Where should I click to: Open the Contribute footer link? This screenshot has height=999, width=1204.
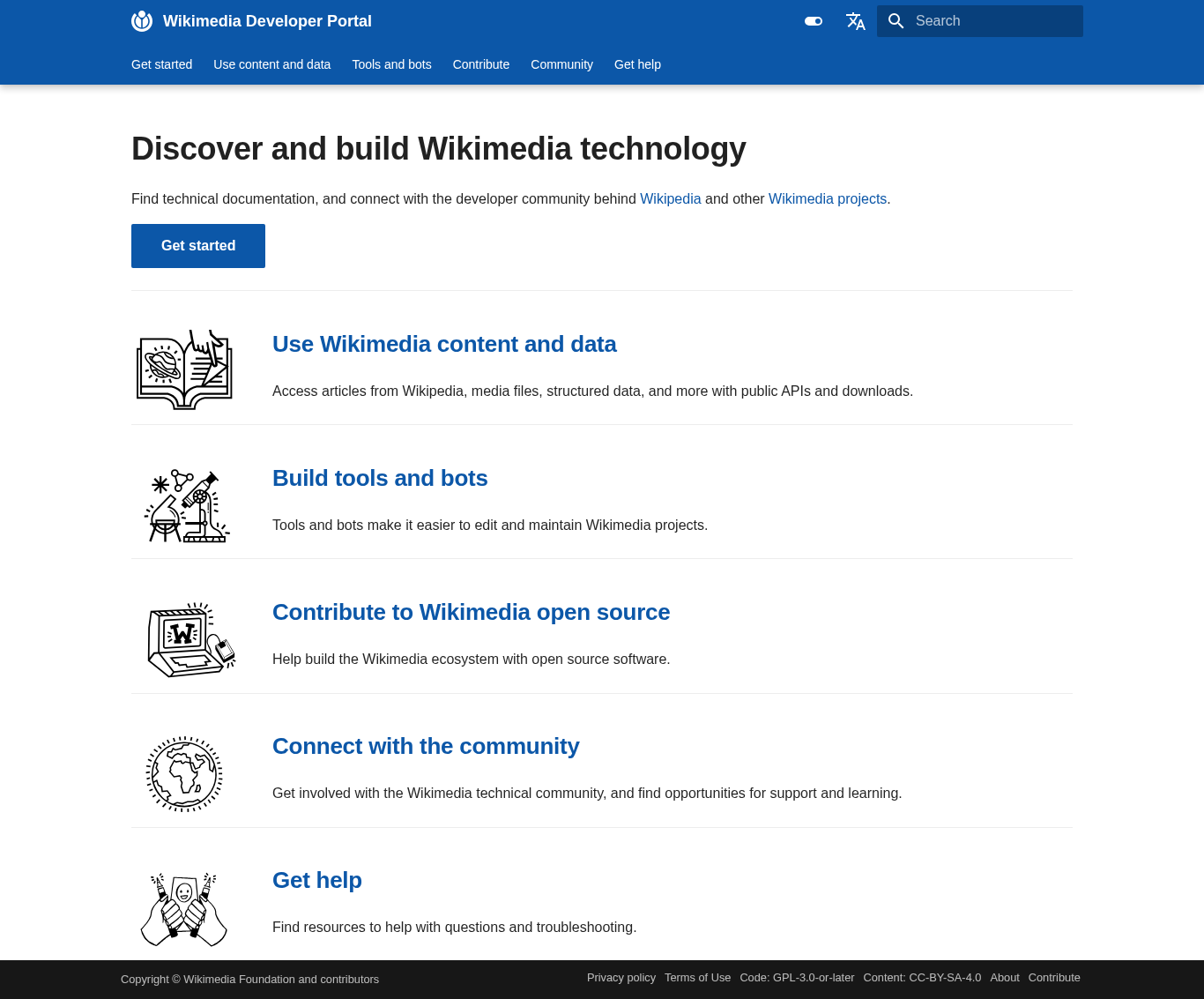(x=1054, y=978)
